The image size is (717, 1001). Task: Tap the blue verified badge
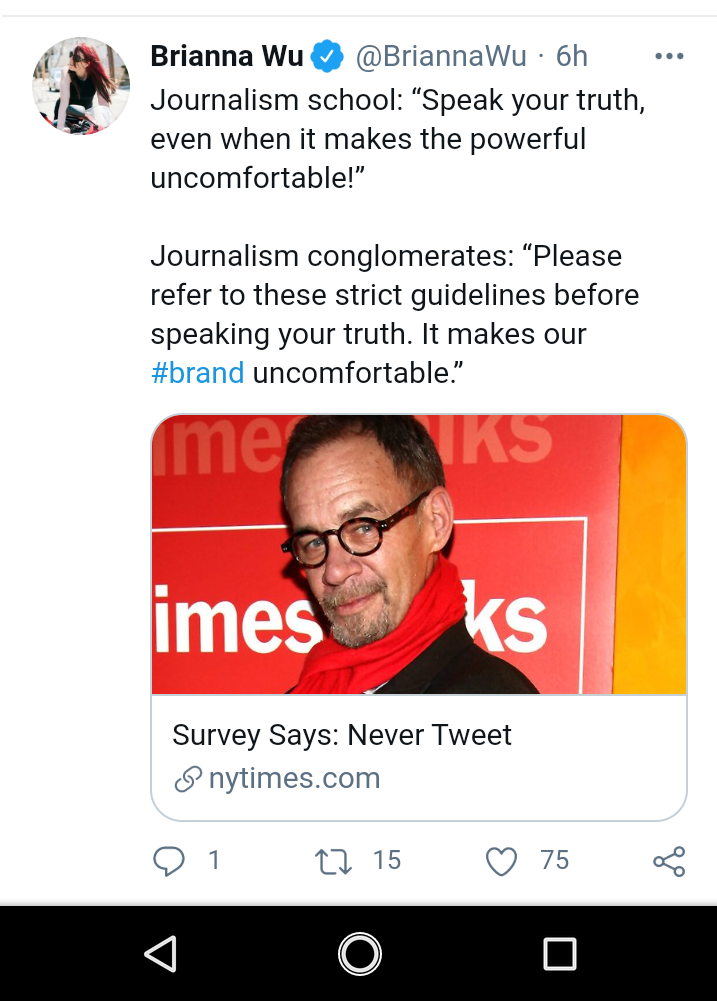(327, 56)
